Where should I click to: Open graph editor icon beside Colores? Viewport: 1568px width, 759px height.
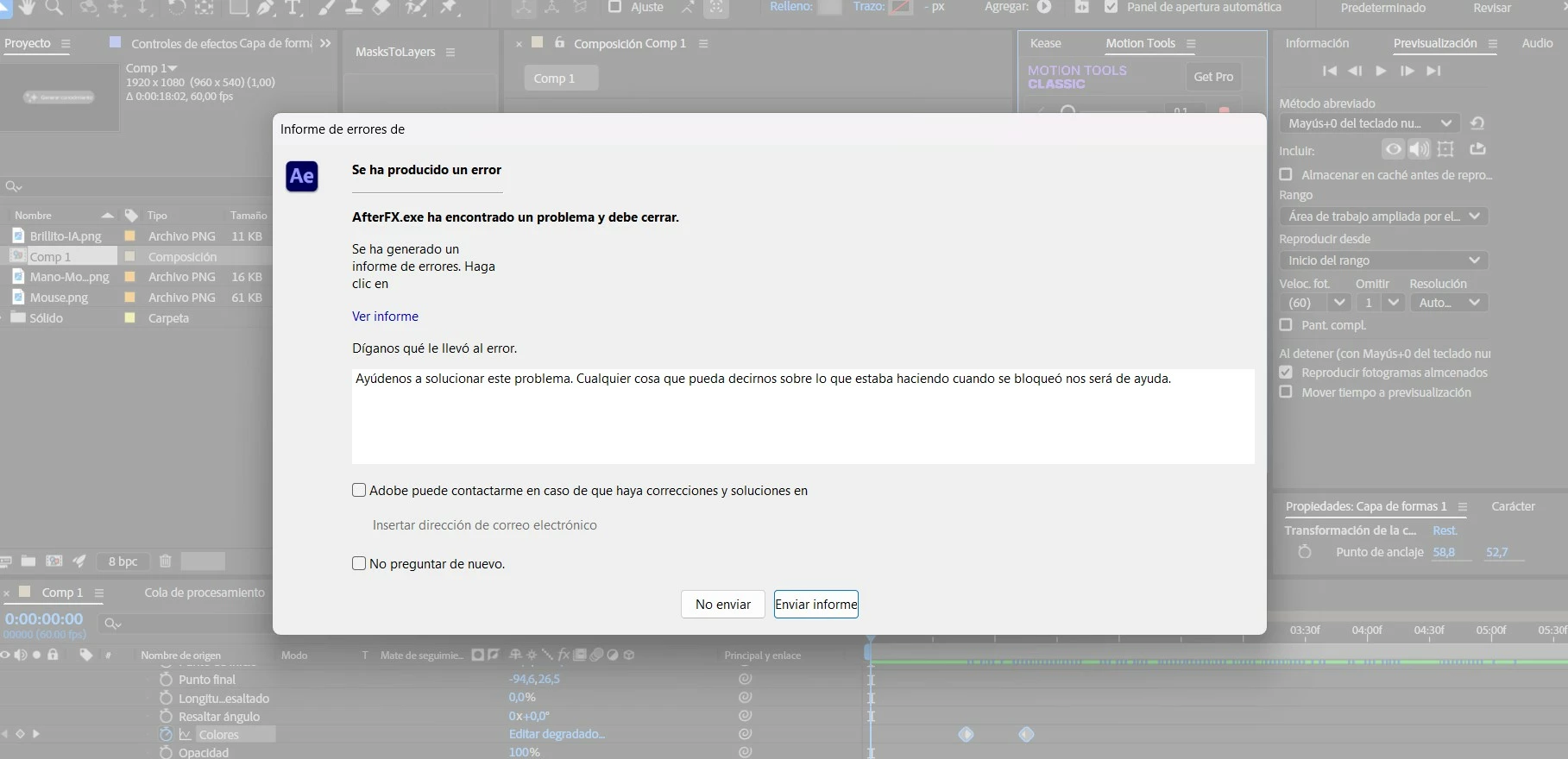point(185,735)
